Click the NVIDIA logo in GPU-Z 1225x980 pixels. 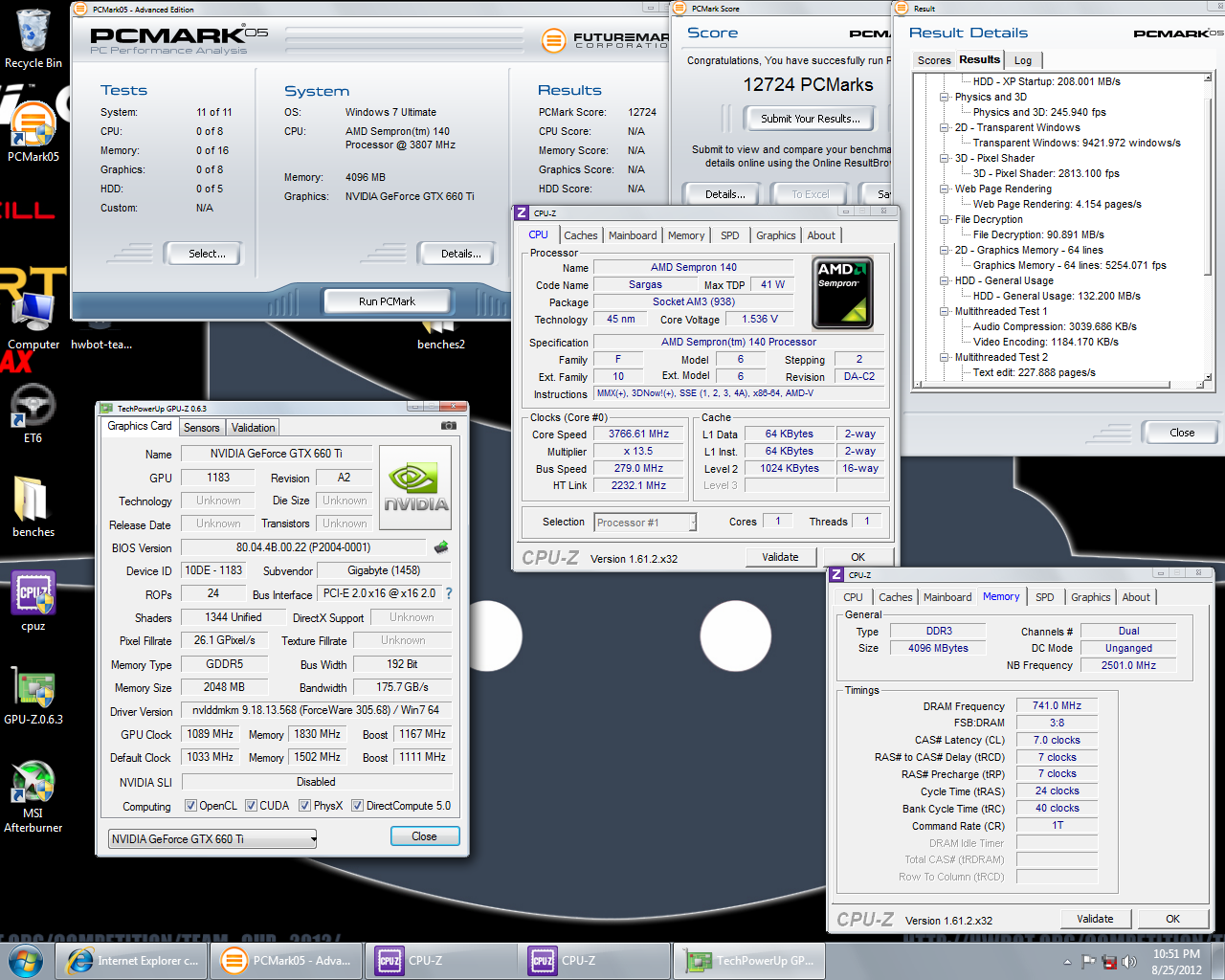click(416, 487)
